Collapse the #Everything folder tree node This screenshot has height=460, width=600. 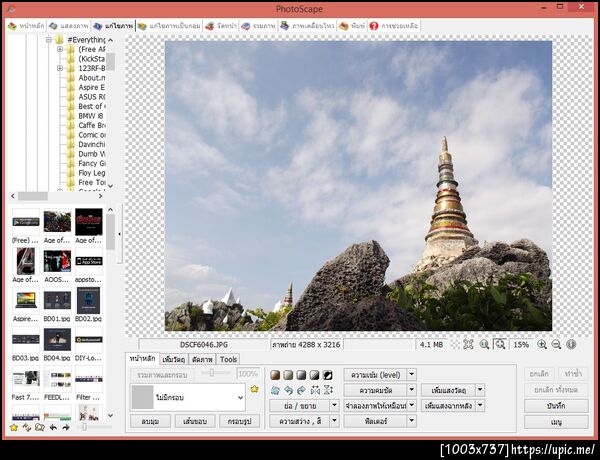[48, 39]
